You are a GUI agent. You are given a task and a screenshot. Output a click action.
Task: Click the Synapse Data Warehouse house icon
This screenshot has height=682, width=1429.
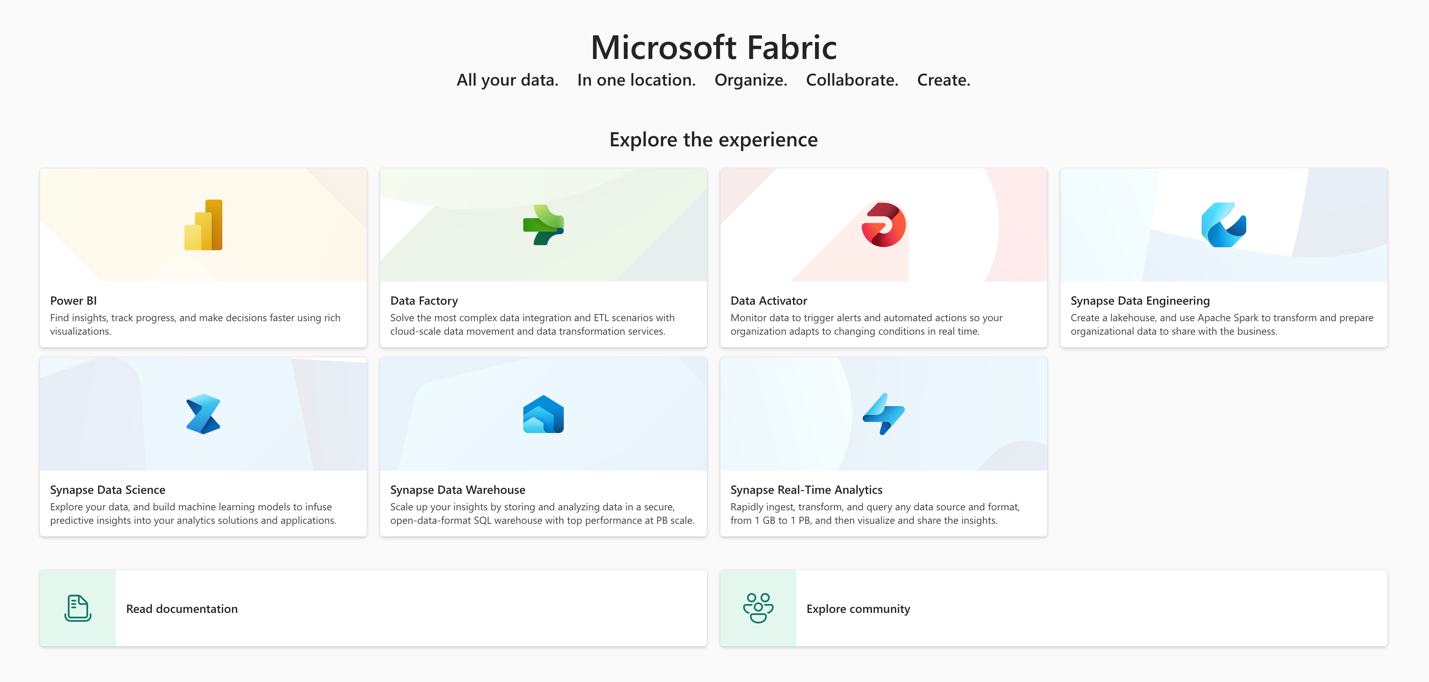[543, 414]
